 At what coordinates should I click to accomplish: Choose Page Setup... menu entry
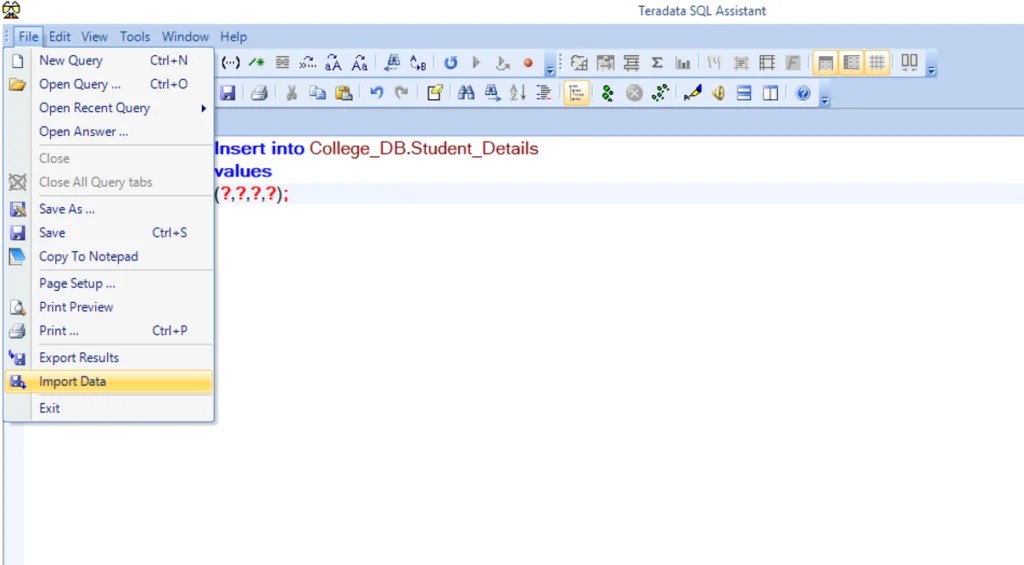(x=109, y=283)
